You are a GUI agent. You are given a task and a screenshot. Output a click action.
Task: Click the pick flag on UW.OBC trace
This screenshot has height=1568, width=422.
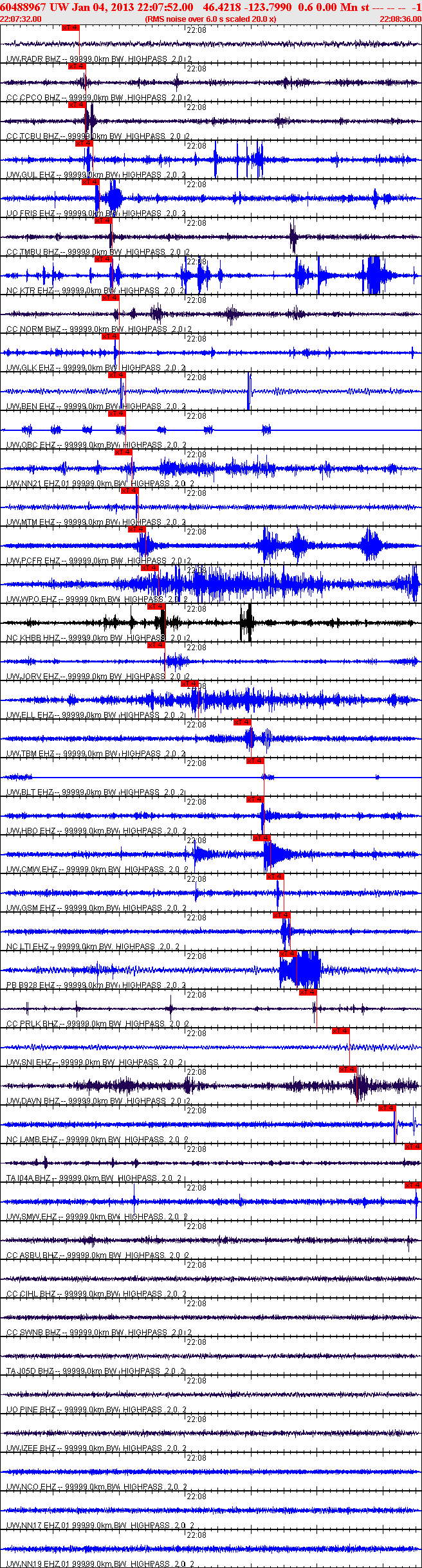[117, 414]
